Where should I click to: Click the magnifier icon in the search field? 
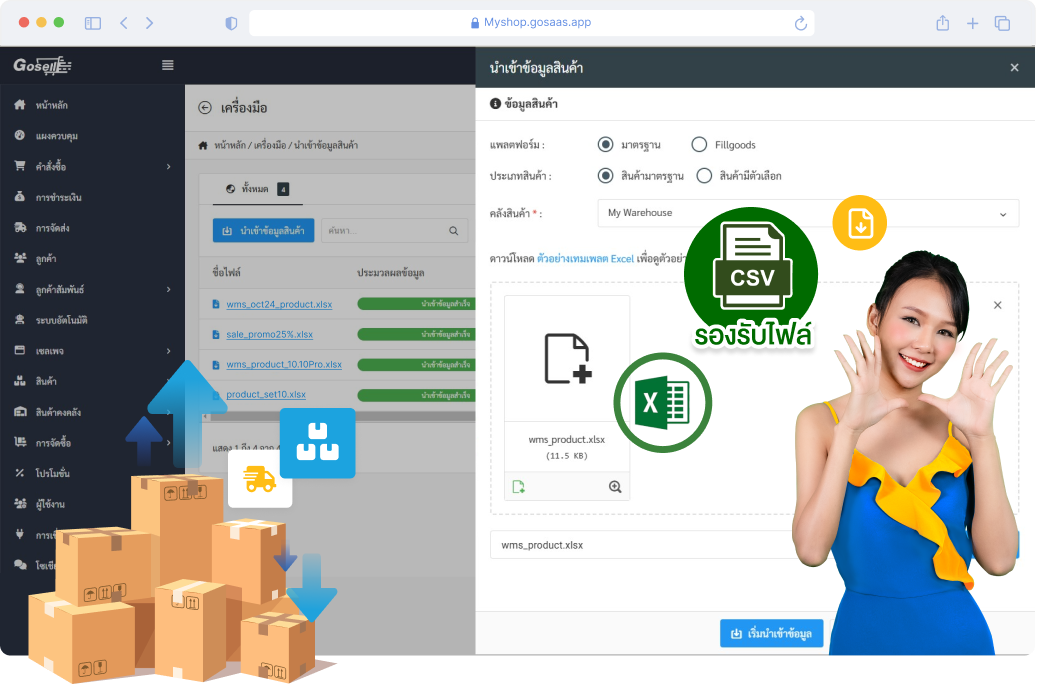454,231
